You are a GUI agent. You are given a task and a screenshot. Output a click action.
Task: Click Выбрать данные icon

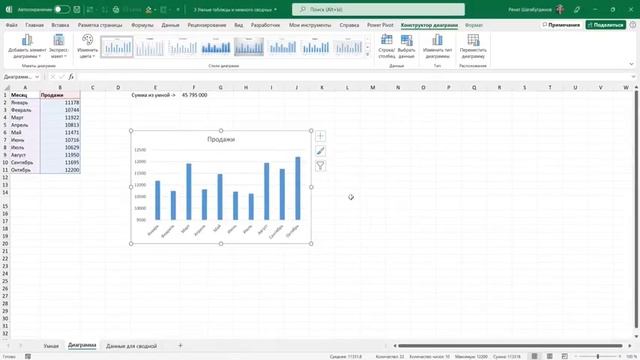pos(406,46)
